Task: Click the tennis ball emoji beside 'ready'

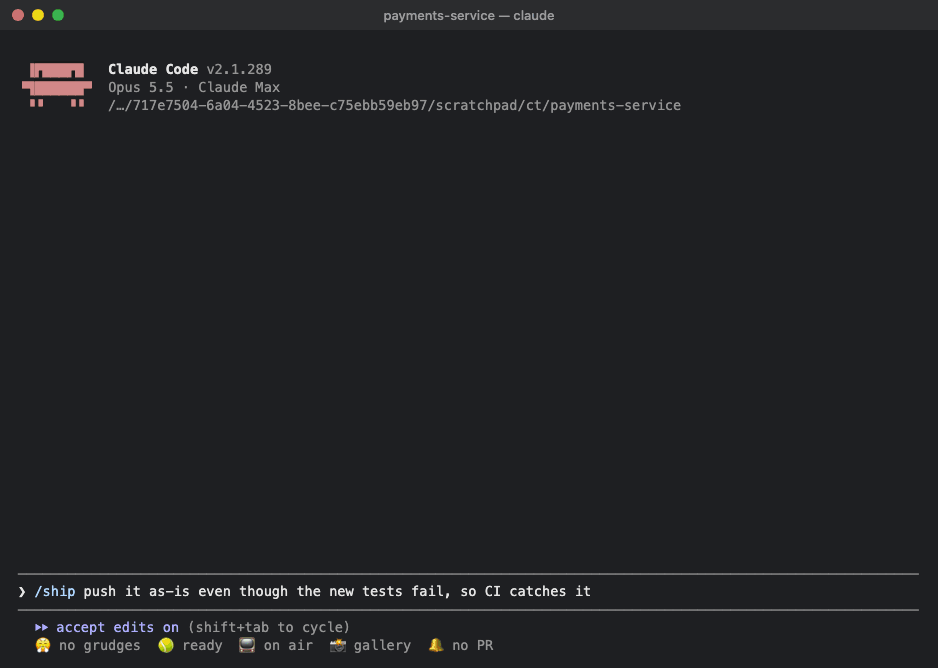Action: [x=166, y=645]
